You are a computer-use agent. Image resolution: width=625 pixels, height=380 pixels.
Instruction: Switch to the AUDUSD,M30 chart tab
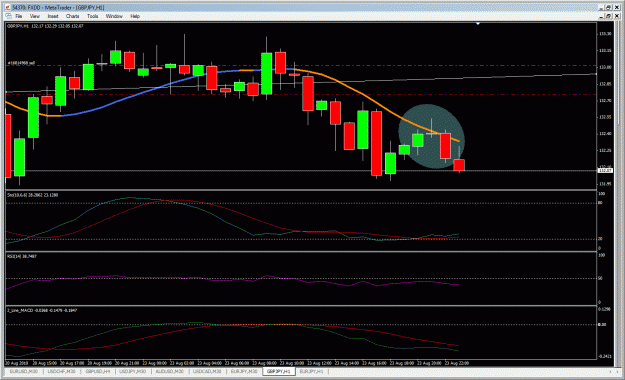(x=169, y=372)
